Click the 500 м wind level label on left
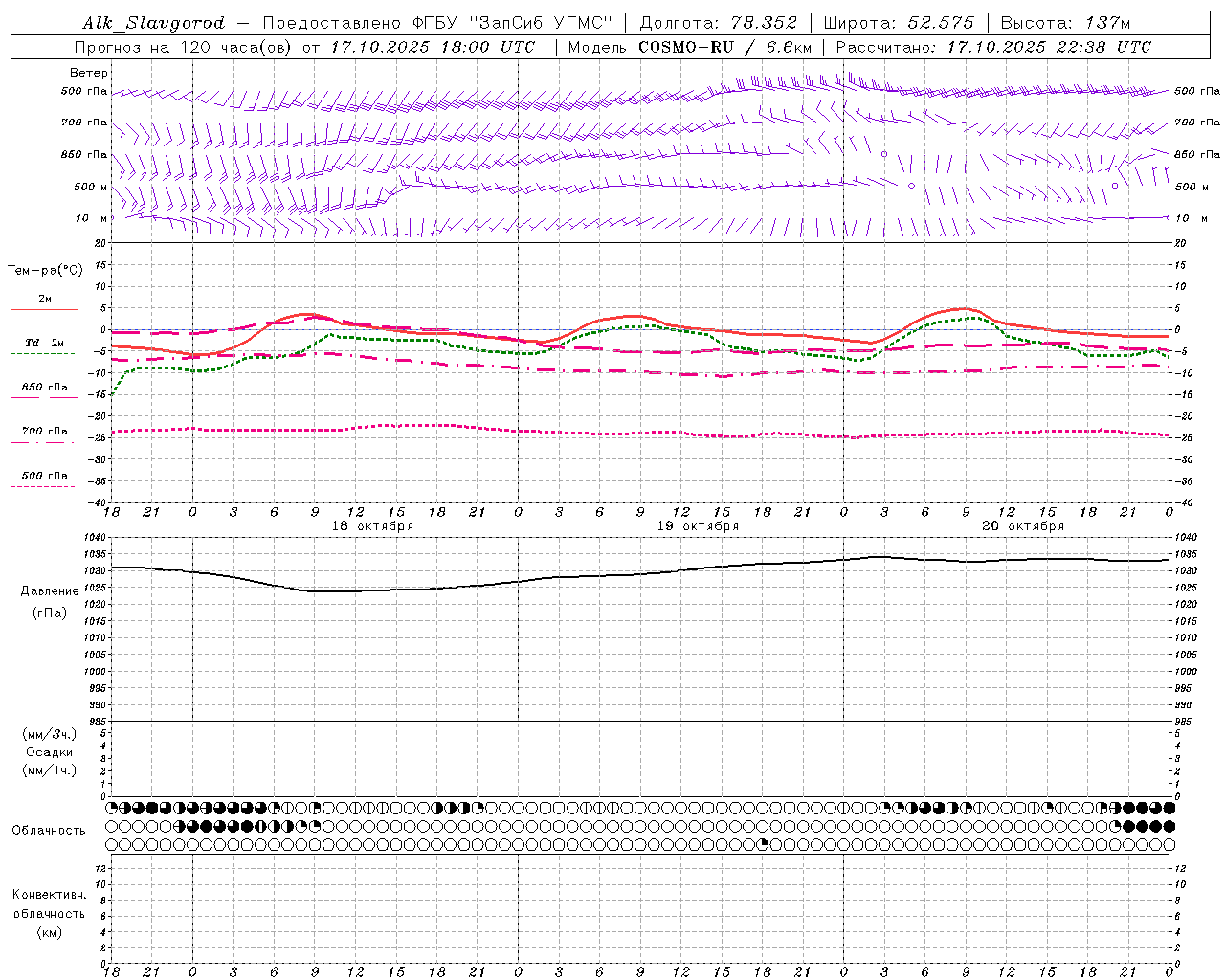 point(91,187)
